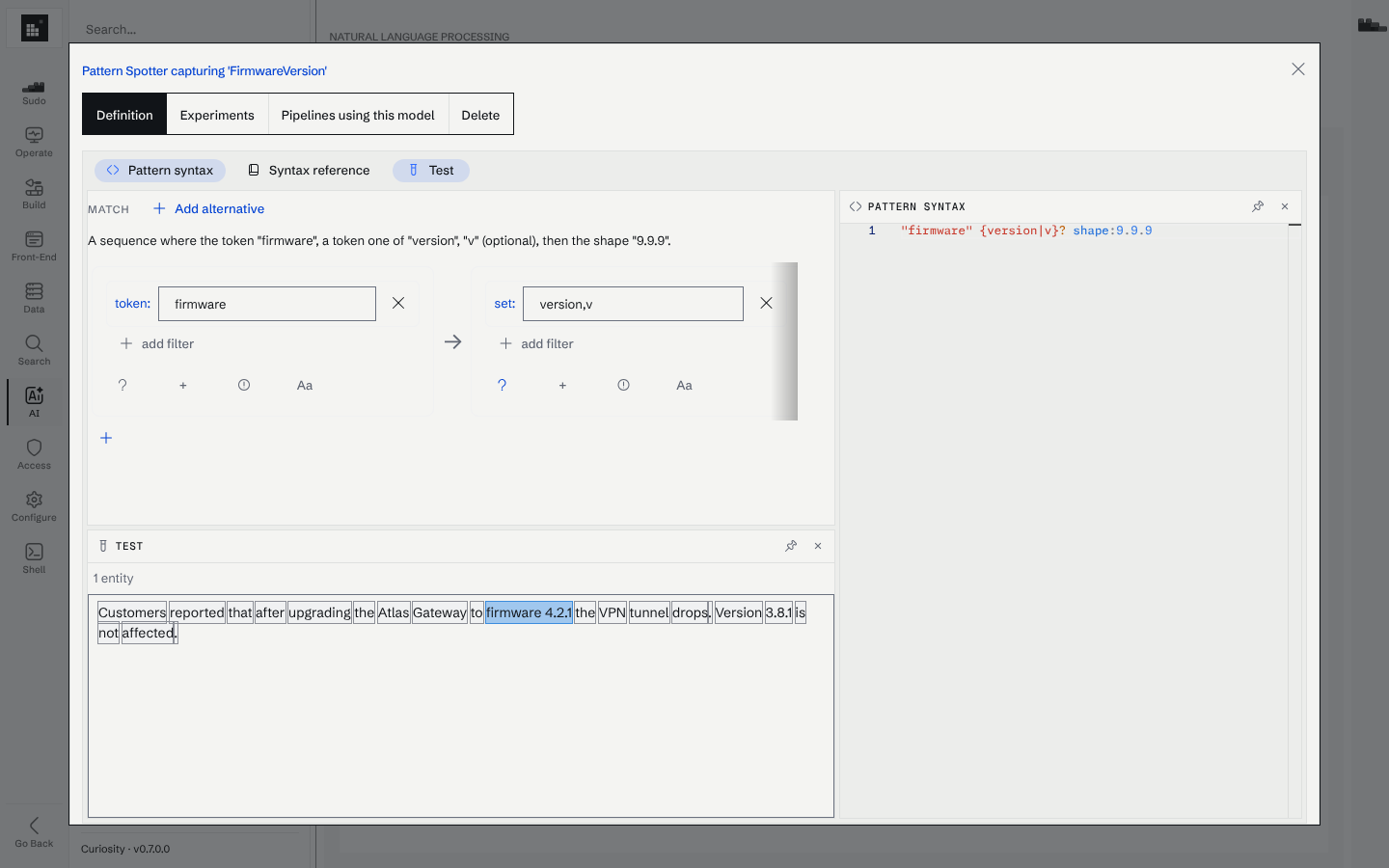Click the word Gateway in test text
Screen dimensions: 1389x868
tap(440, 612)
